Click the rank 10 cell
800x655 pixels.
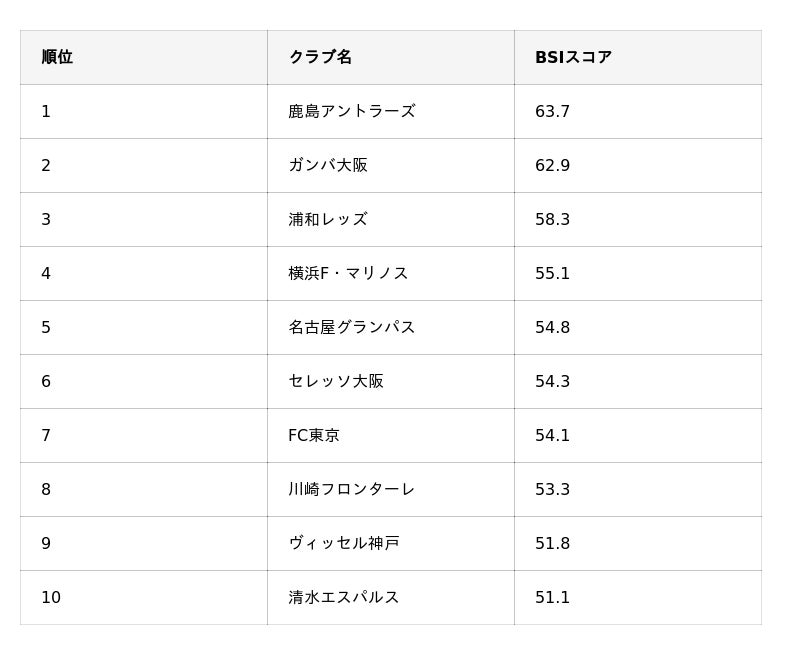[x=143, y=598]
